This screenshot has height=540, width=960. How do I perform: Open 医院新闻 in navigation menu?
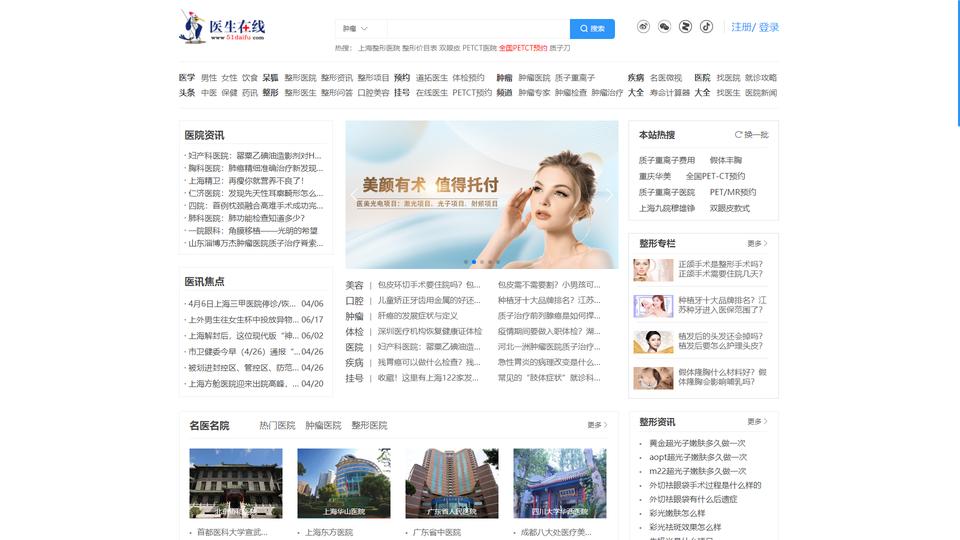coord(761,92)
